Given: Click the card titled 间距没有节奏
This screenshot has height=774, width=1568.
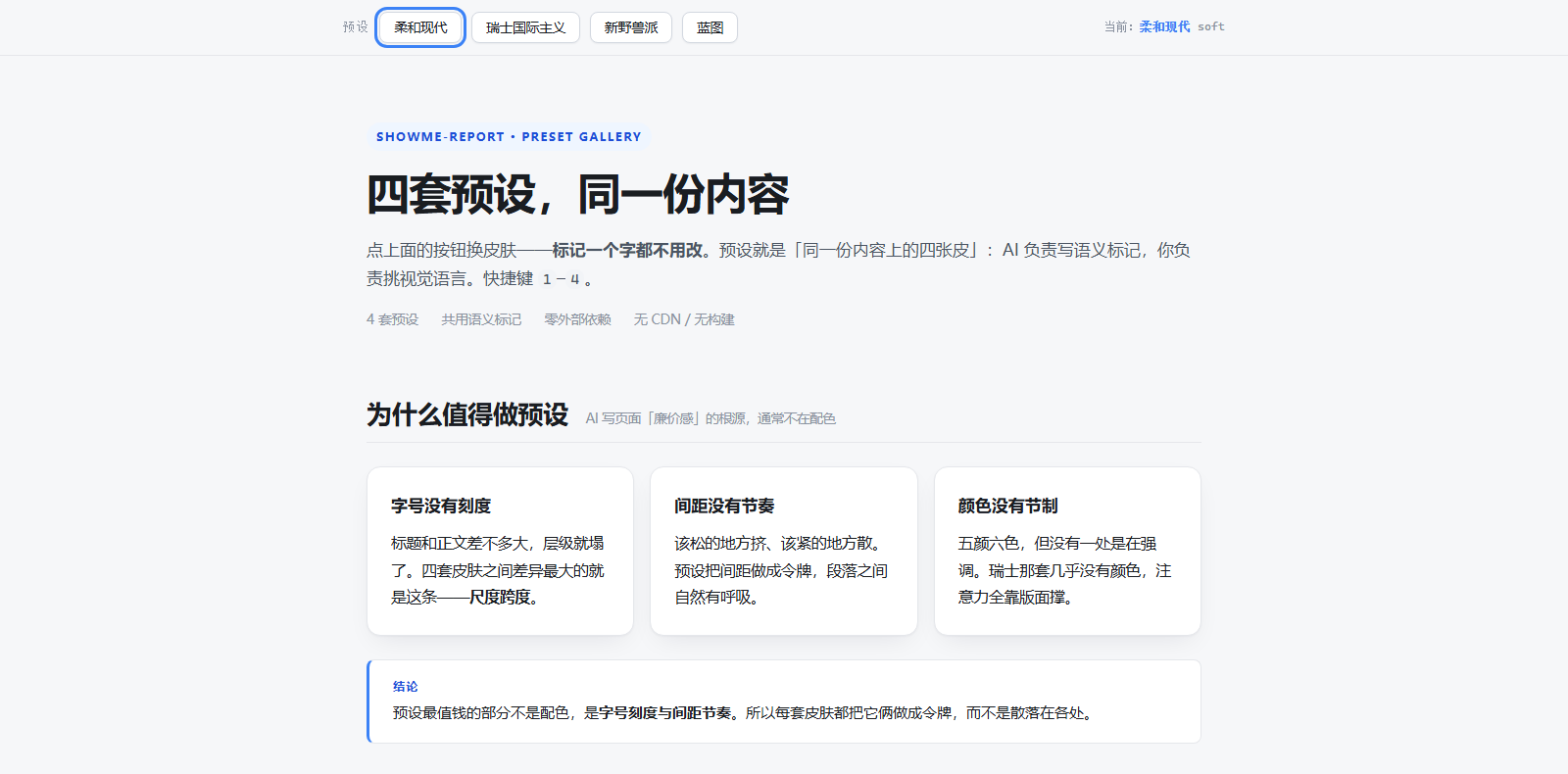Looking at the screenshot, I should pyautogui.click(x=784, y=551).
